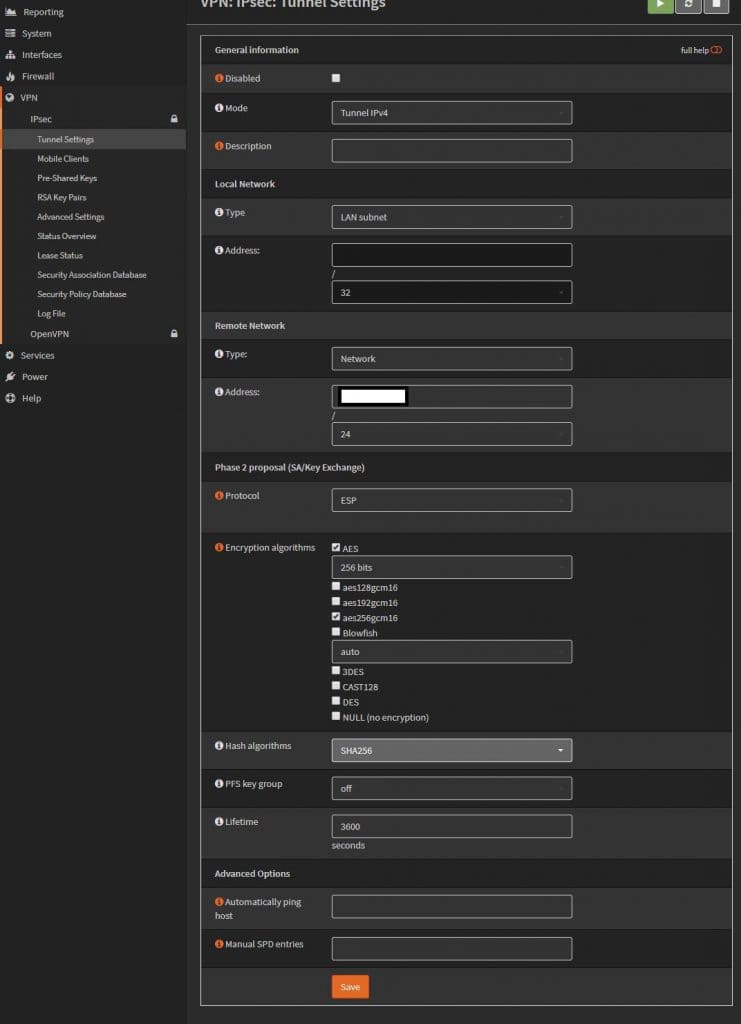Open the Local Network Type dropdown LAN subnet
Screen dimensions: 741x1024
pyautogui.click(x=452, y=217)
